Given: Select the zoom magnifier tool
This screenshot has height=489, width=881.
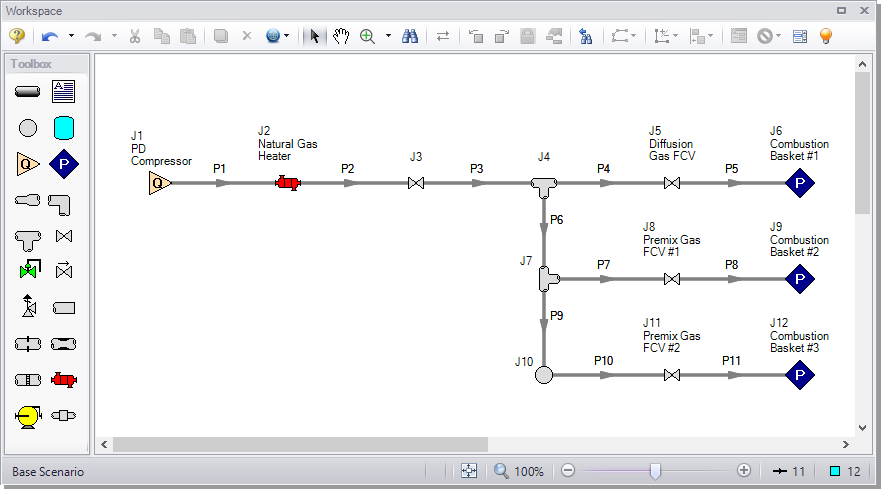Looking at the screenshot, I should click(x=367, y=37).
